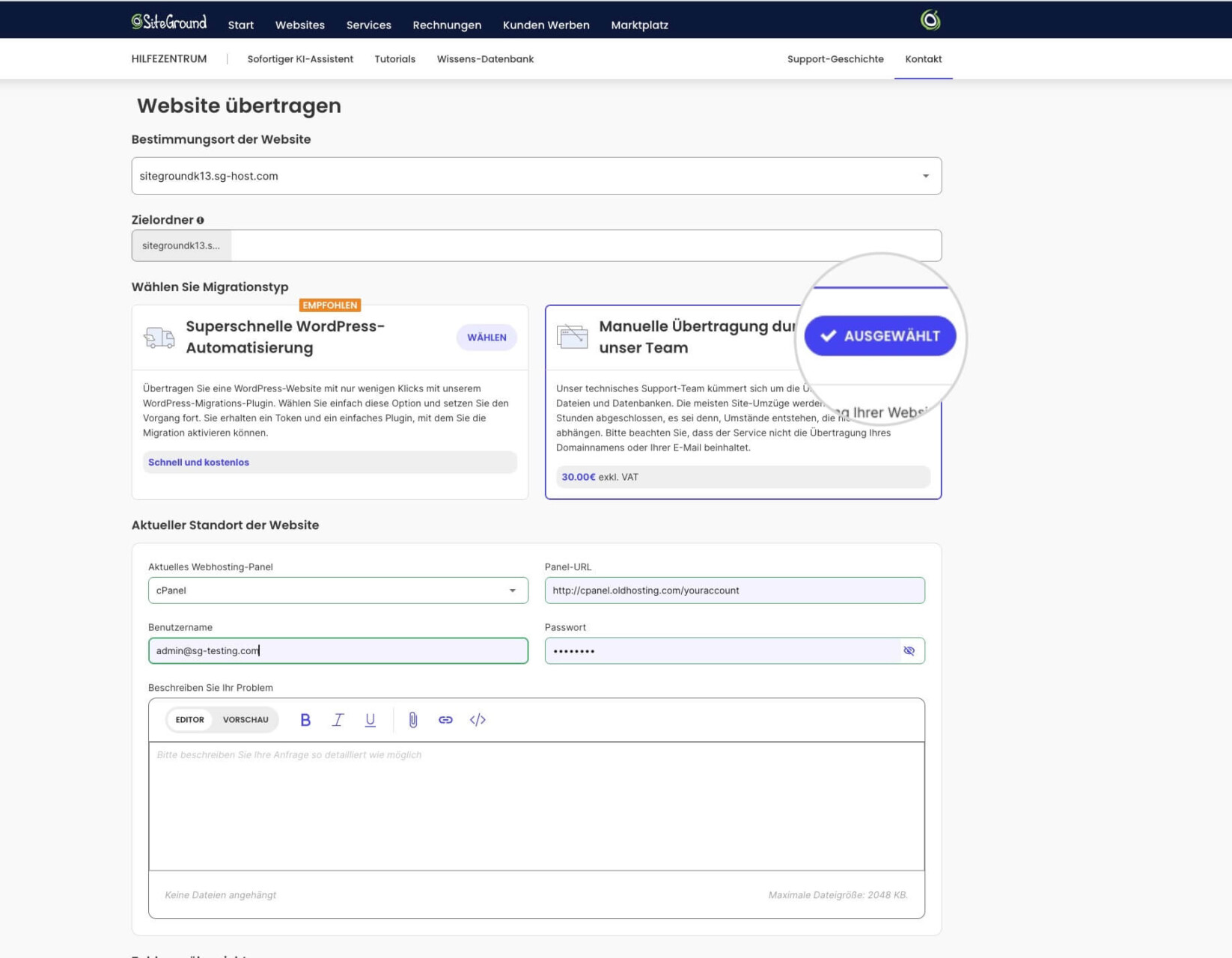The width and height of the screenshot is (1232, 958).
Task: Toggle password visibility eye icon
Action: (909, 651)
